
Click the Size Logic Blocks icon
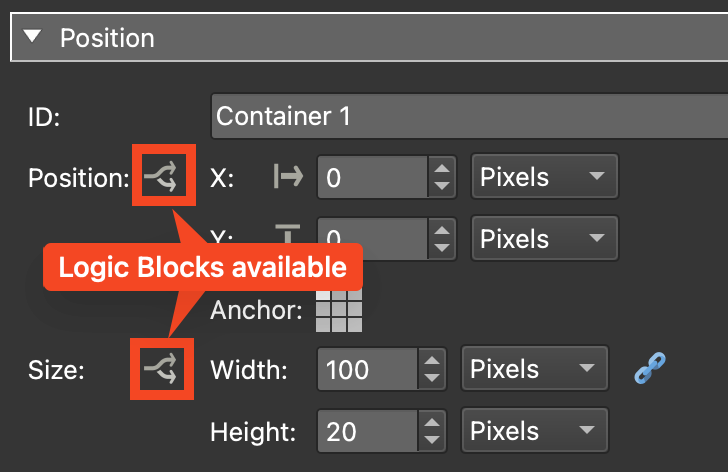pos(161,371)
